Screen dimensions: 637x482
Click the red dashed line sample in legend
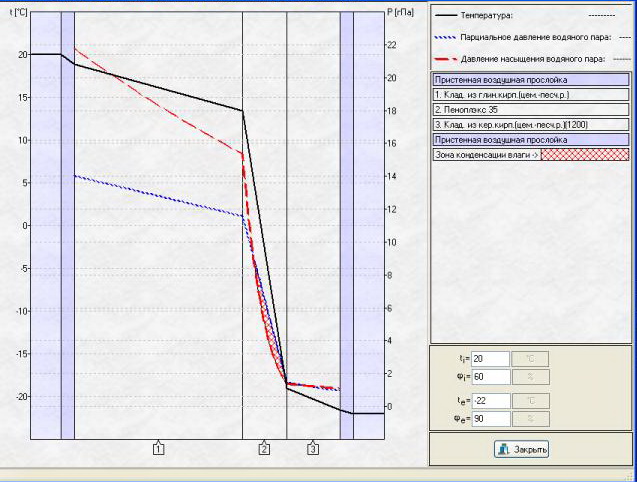pos(446,59)
